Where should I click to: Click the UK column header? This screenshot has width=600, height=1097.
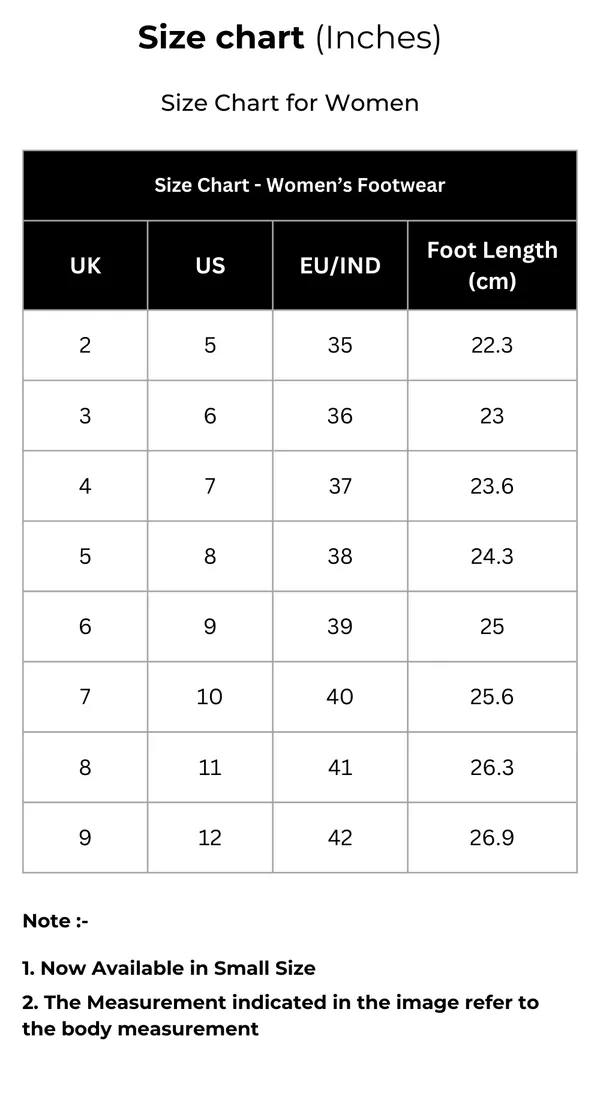85,266
